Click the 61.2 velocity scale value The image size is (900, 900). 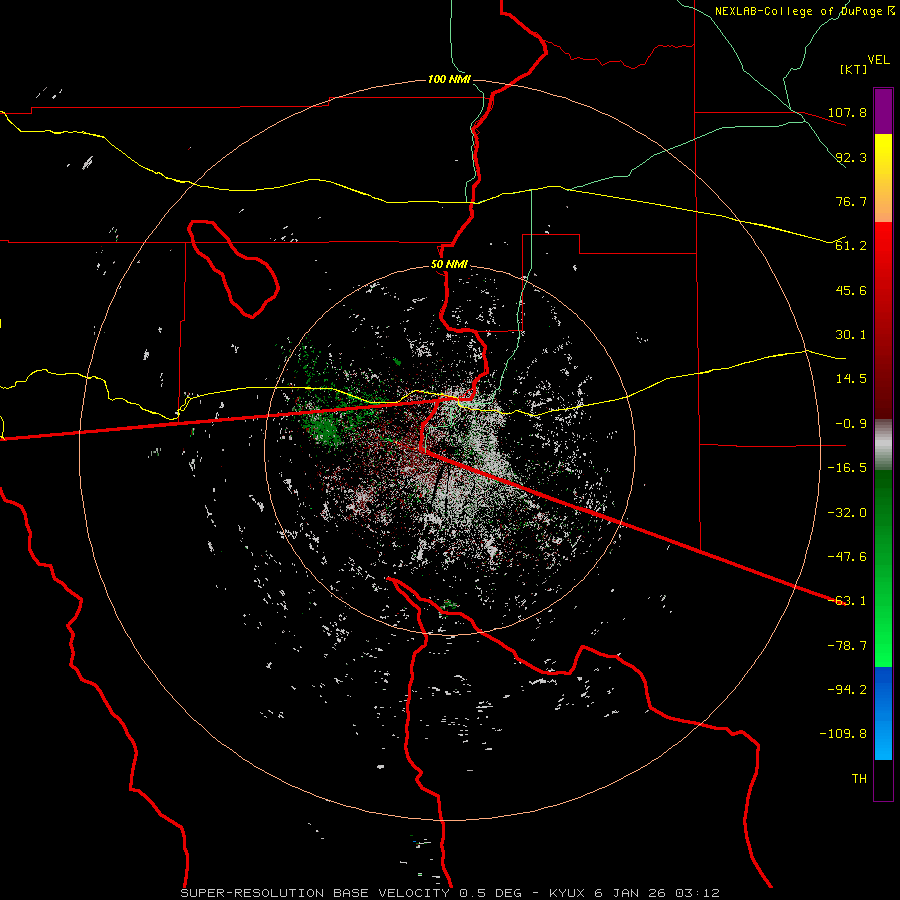pyautogui.click(x=851, y=246)
